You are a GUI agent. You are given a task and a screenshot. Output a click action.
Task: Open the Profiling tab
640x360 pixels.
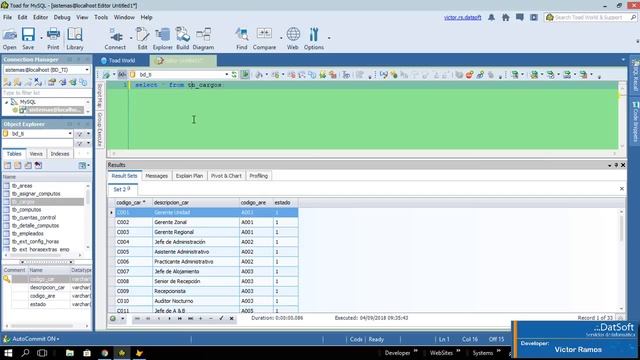click(x=258, y=176)
